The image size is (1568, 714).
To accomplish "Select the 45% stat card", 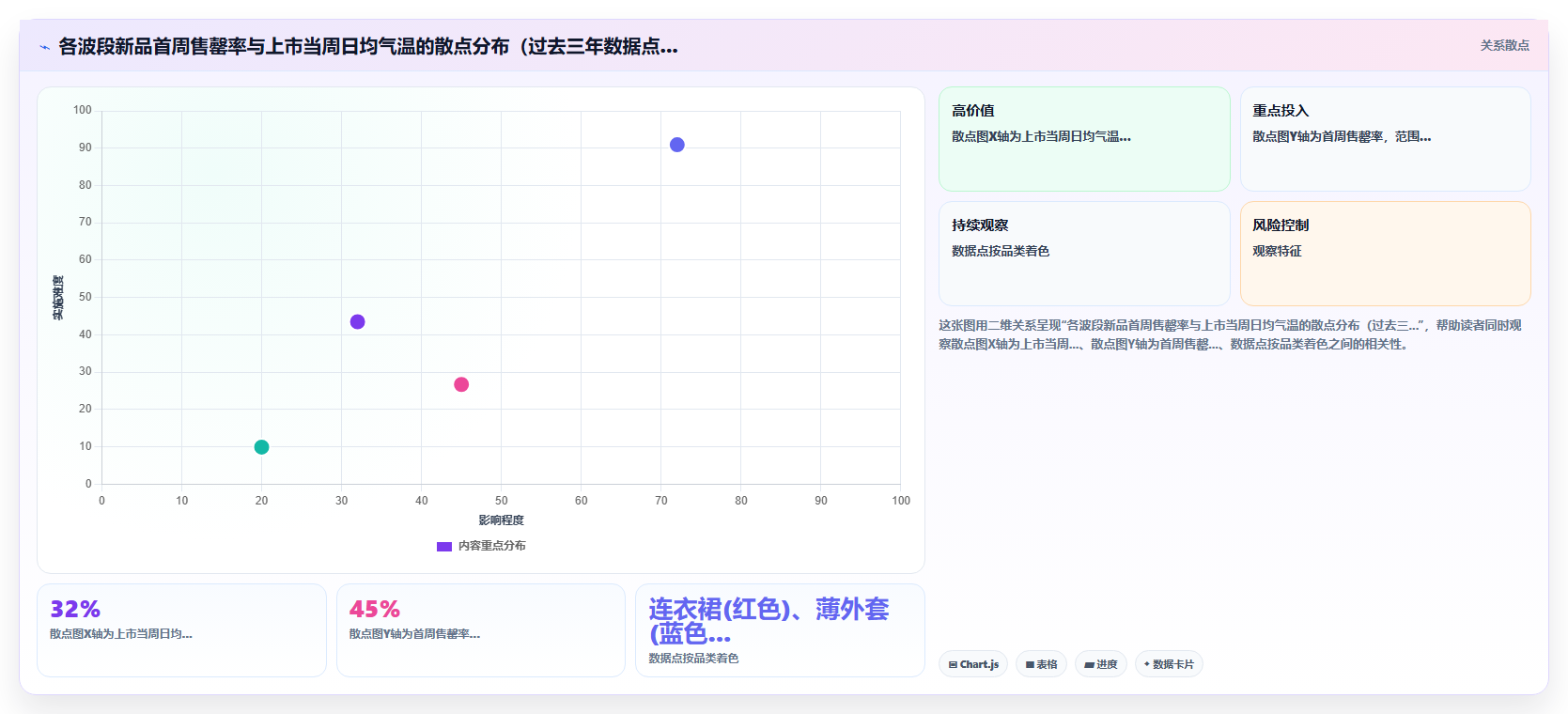I will click(x=480, y=630).
